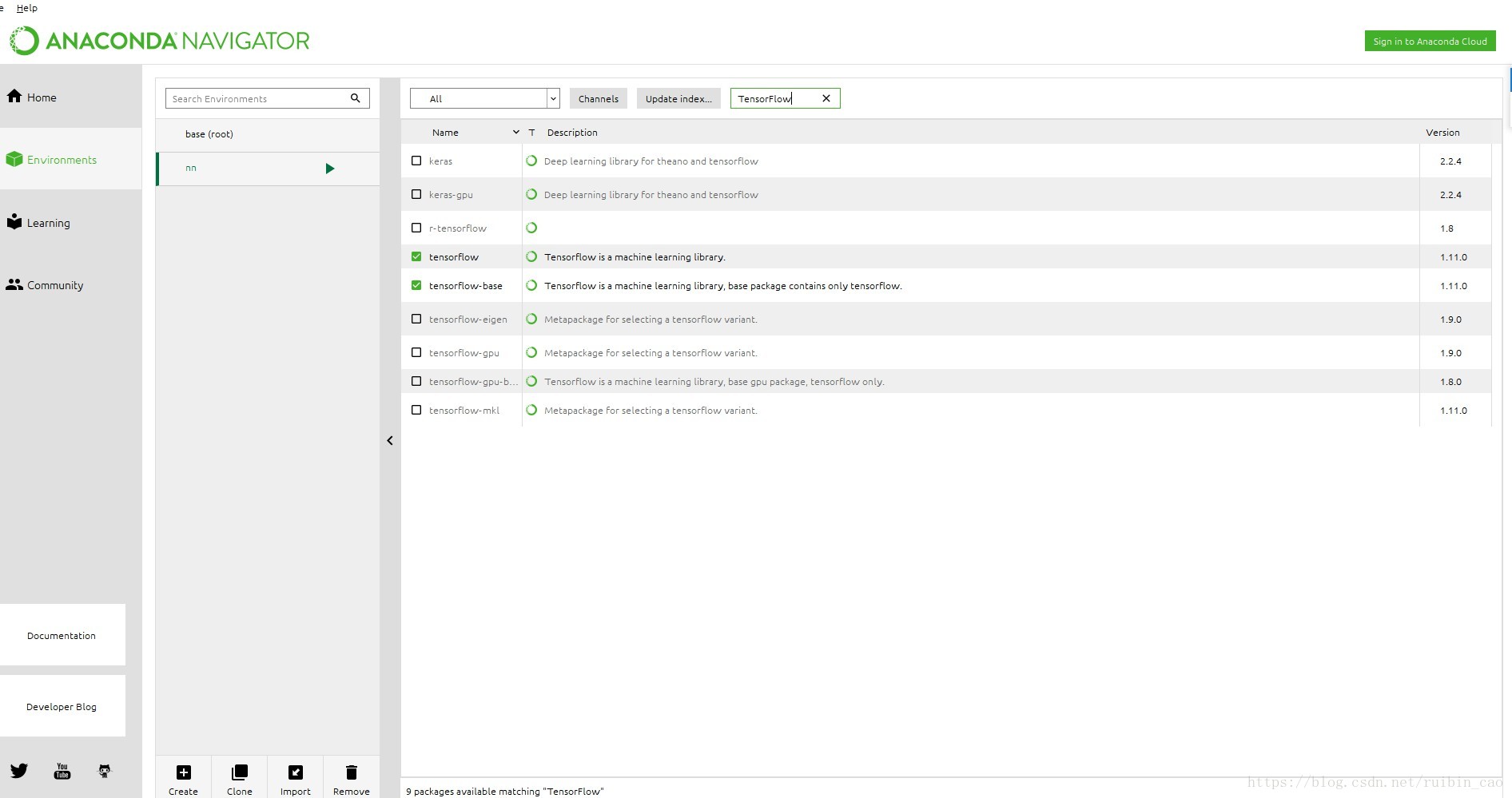This screenshot has height=798, width=1512.
Task: Open the Developer Blog link
Action: [x=62, y=706]
